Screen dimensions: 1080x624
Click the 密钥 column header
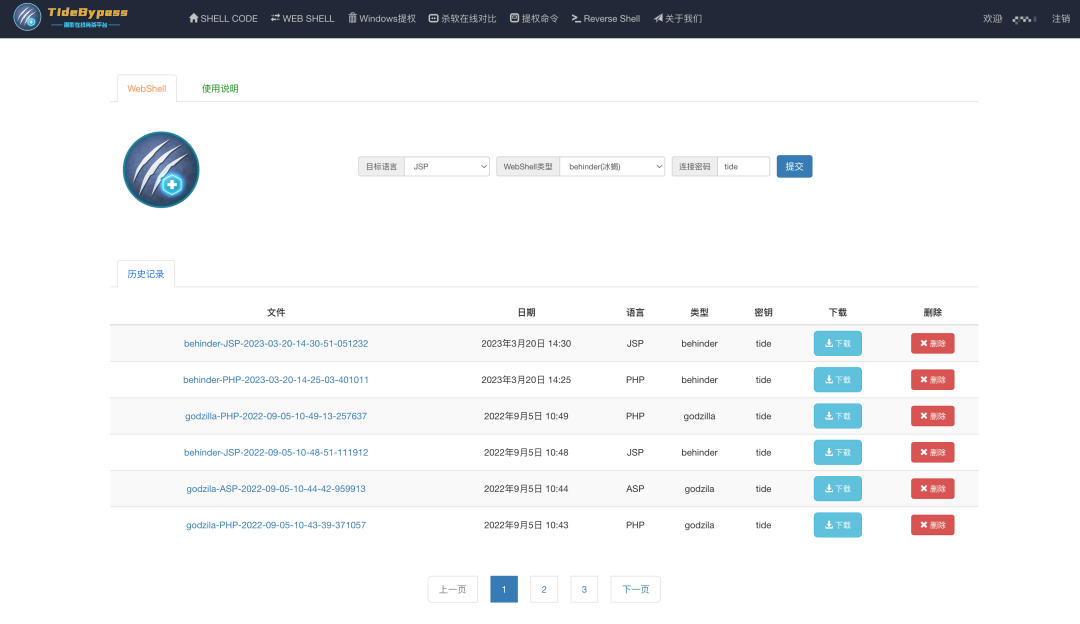tap(763, 313)
